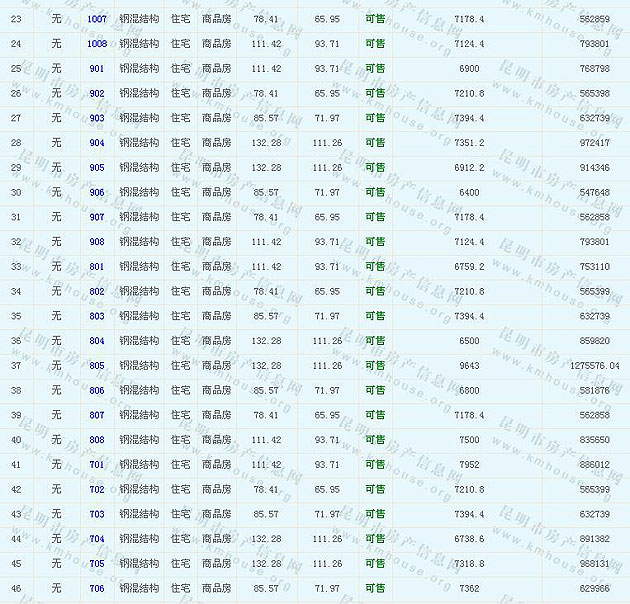The height and width of the screenshot is (604, 630).
Task: Open room 1007 unit link
Action: point(97,19)
